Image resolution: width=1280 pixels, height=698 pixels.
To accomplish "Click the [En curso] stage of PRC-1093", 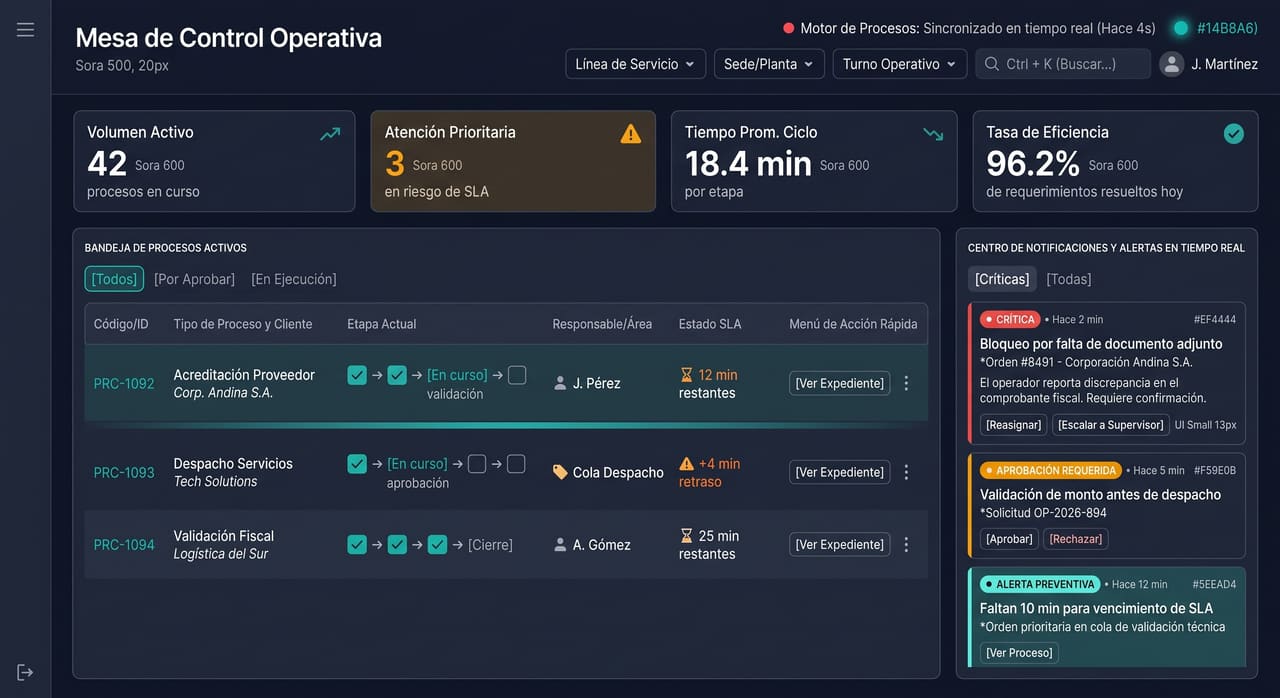I will coord(417,464).
